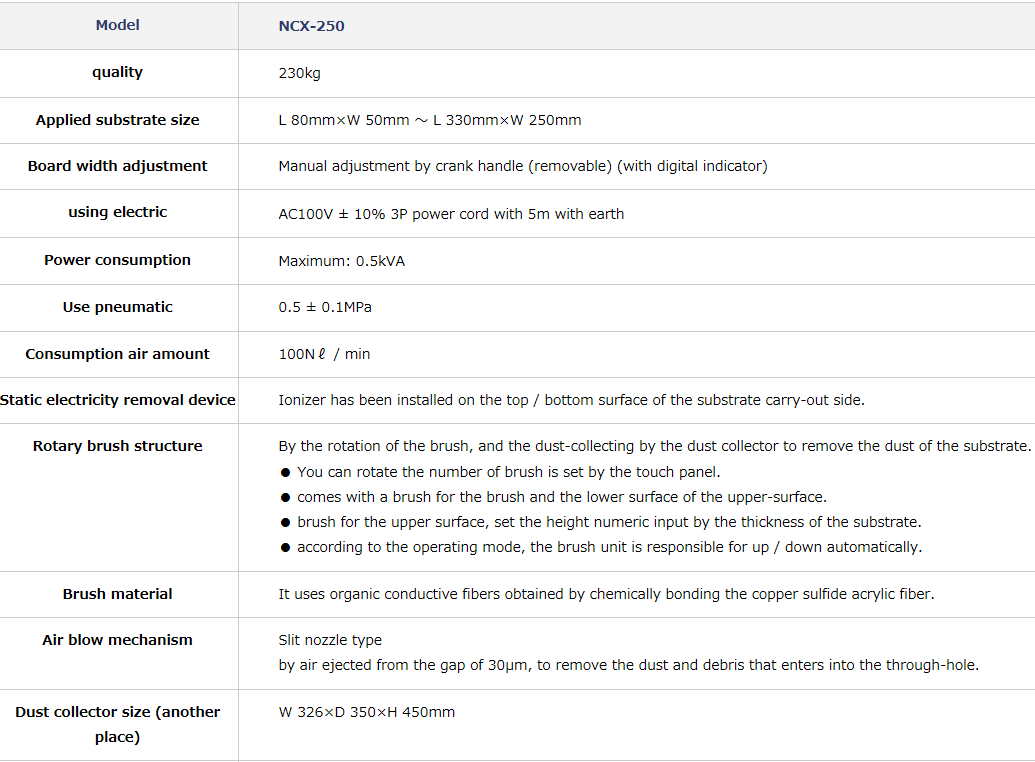Screen dimensions: 1035x762
Task: Click the Static electricity removal device label
Action: (x=117, y=400)
